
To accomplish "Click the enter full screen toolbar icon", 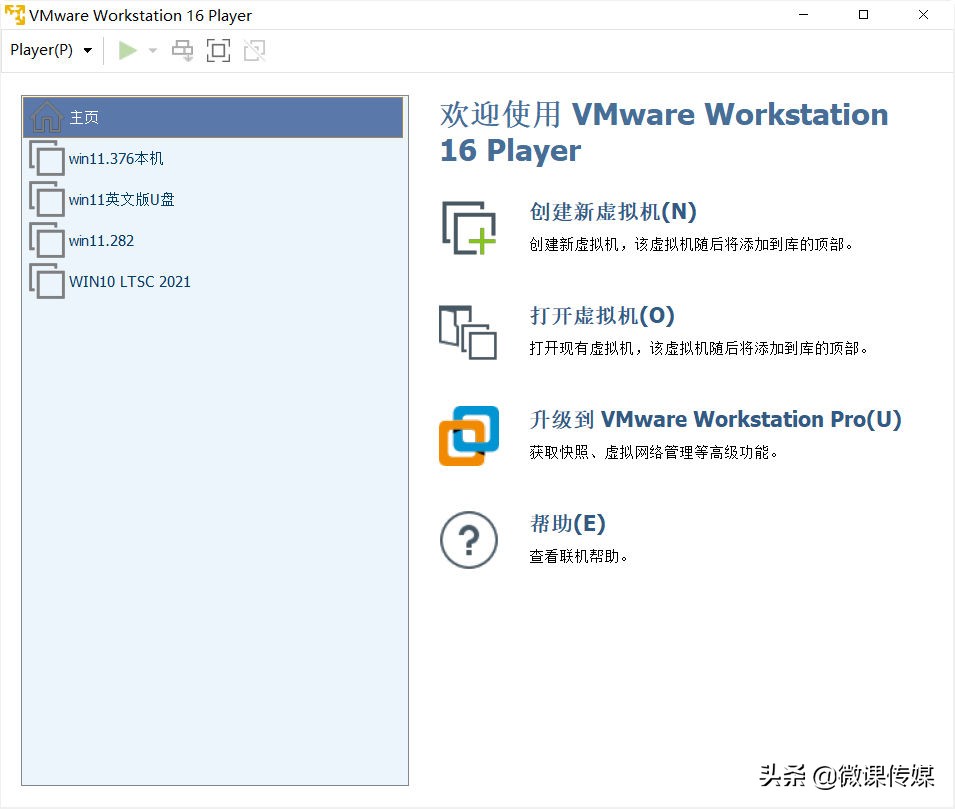I will [x=218, y=51].
